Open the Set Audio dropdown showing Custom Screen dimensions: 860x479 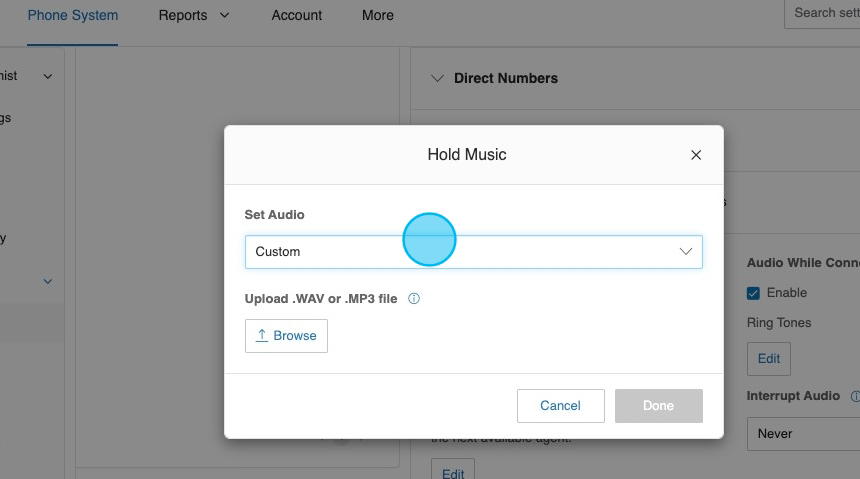pyautogui.click(x=473, y=252)
